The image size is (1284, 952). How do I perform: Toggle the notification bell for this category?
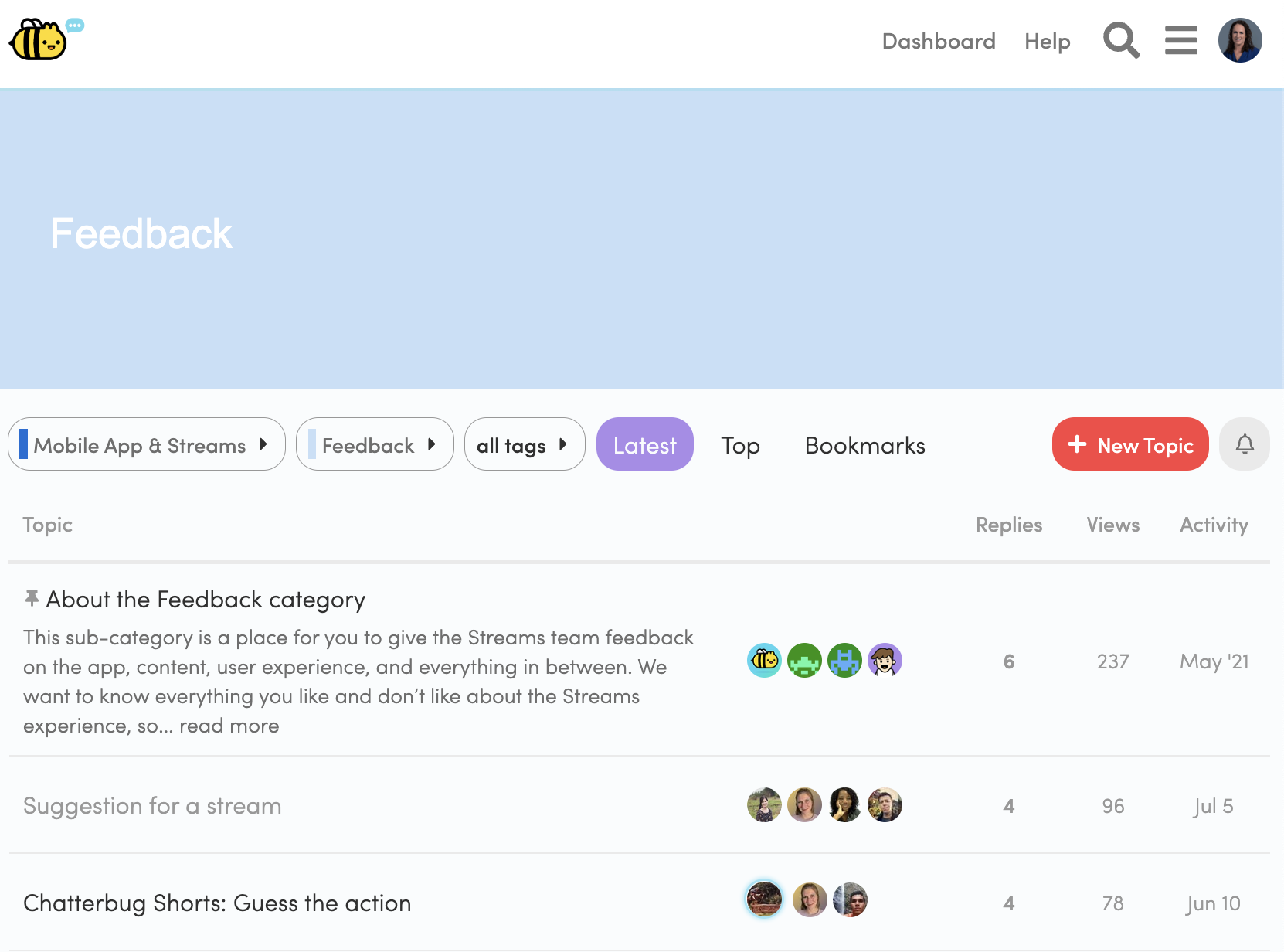pos(1244,444)
